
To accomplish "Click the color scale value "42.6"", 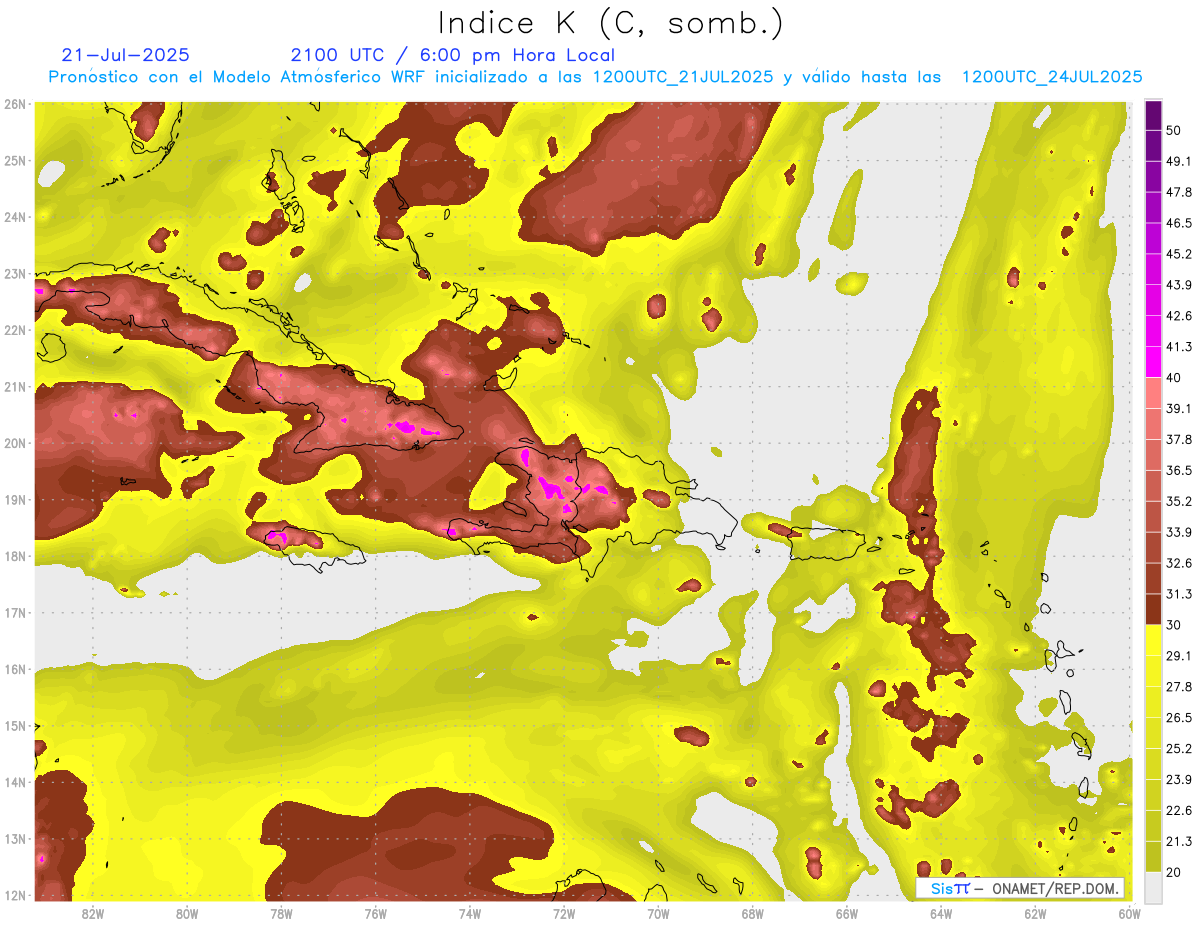I will pyautogui.click(x=1179, y=316).
